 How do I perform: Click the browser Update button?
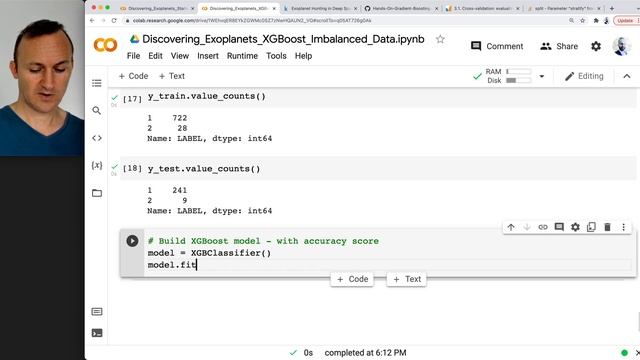pos(626,20)
